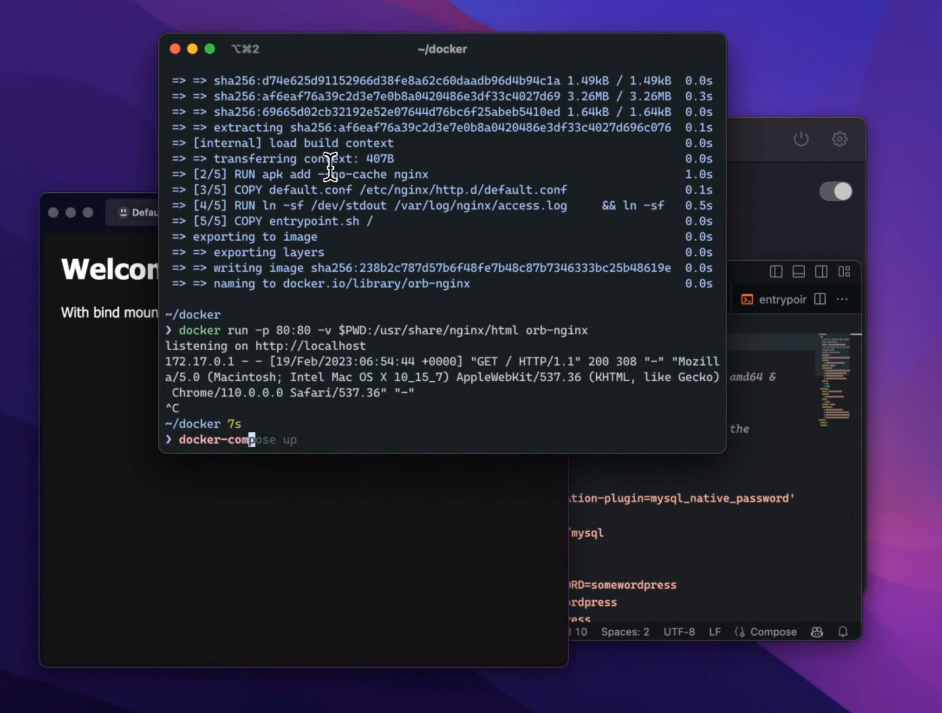Click the split editor icon

[820, 299]
